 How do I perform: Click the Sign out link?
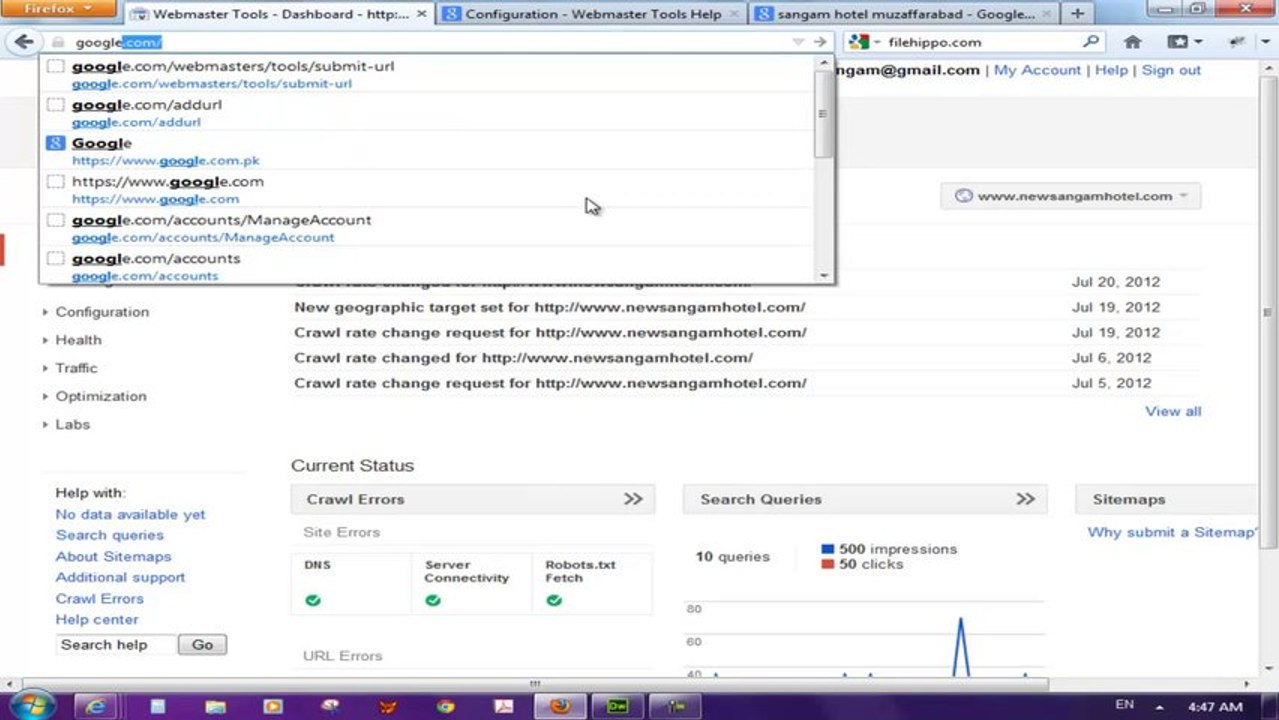pos(1171,70)
